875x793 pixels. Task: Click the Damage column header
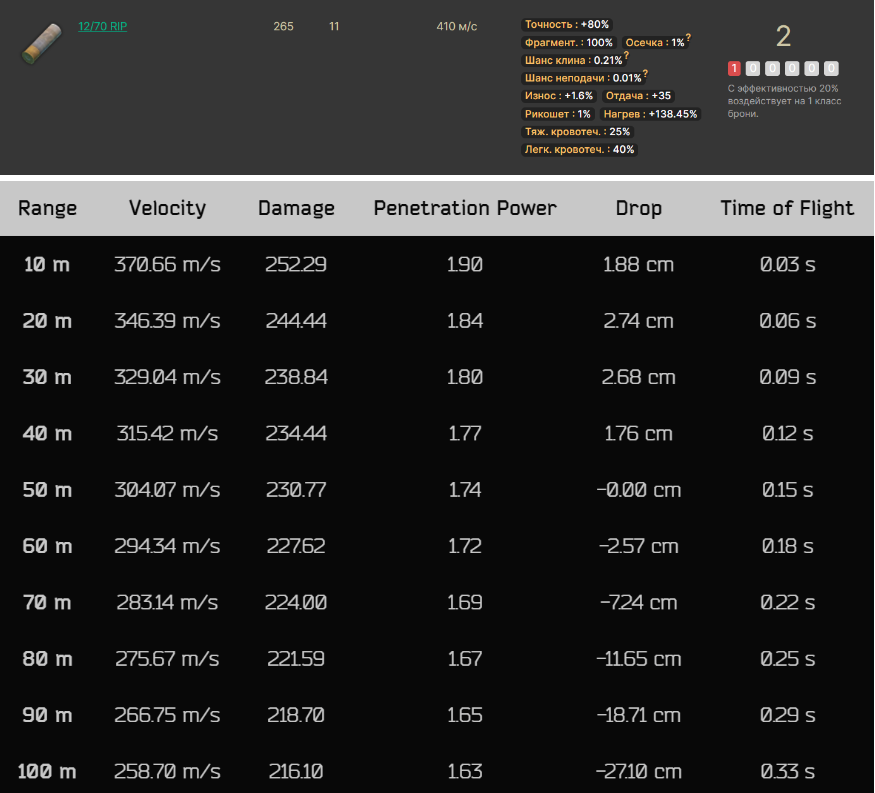click(x=296, y=208)
